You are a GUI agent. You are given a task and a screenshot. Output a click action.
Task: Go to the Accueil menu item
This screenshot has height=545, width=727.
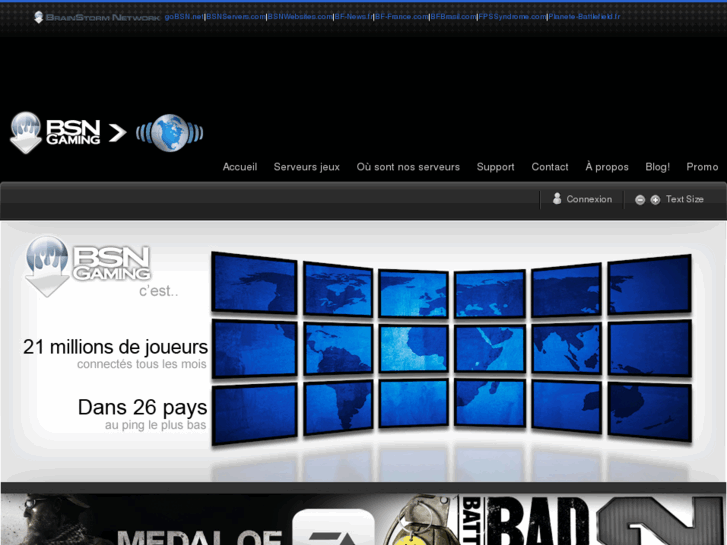coord(240,167)
